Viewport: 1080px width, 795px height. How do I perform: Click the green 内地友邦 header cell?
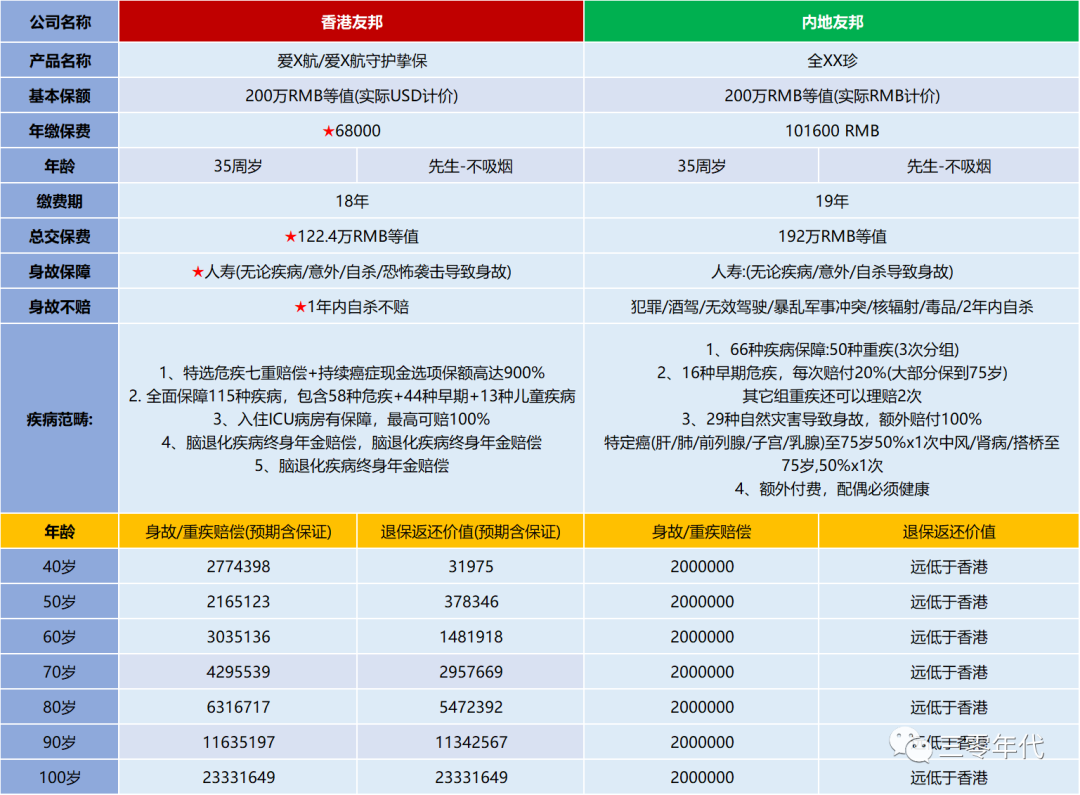pos(831,21)
